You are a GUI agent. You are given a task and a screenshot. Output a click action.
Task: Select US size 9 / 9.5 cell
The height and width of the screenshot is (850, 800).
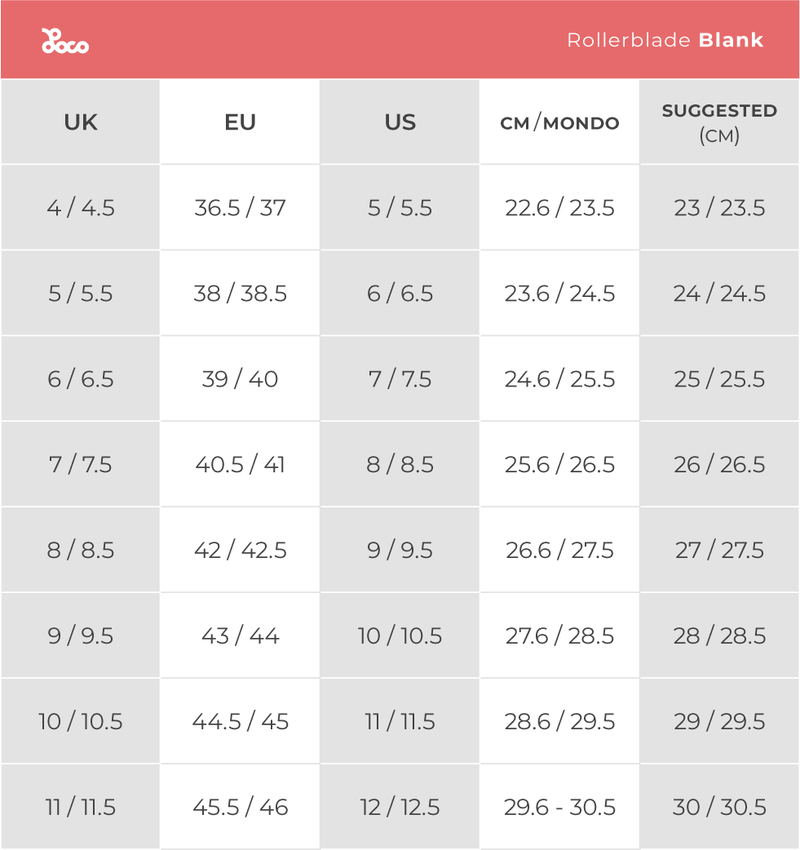click(400, 550)
